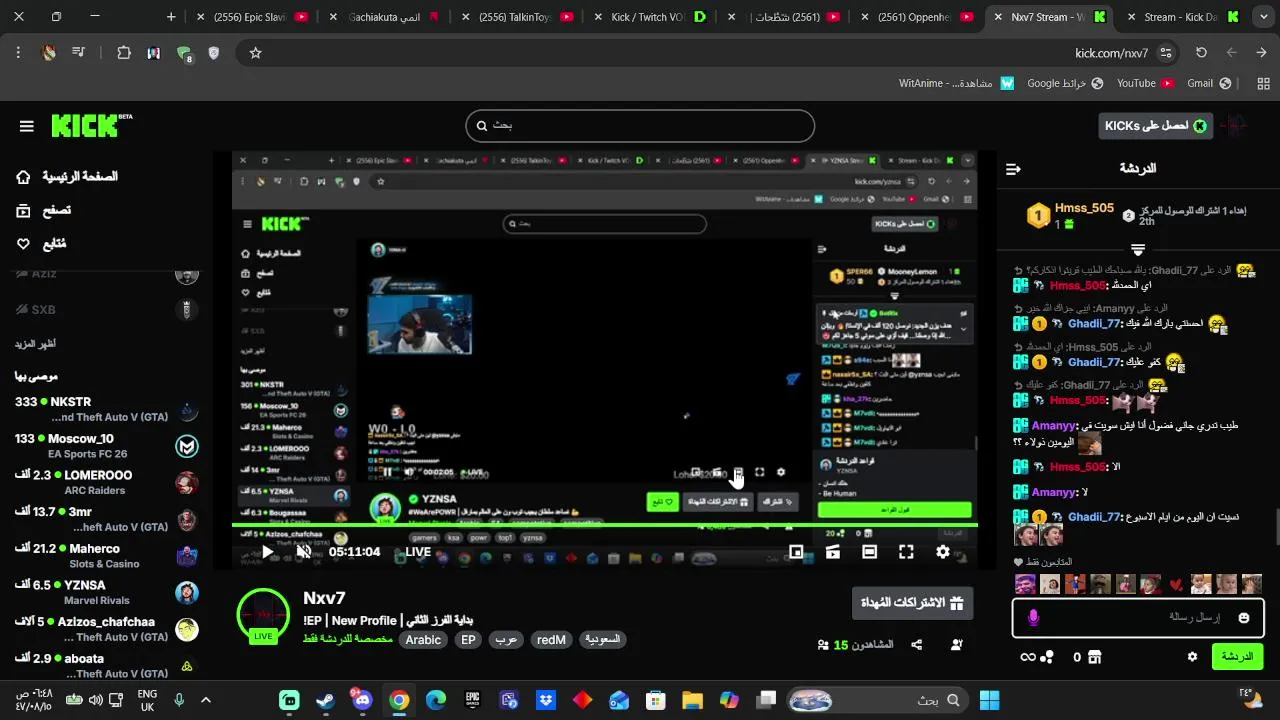The height and width of the screenshot is (720, 1280).
Task: Expand recommended channels with أظهر المزيد
Action: pos(35,344)
